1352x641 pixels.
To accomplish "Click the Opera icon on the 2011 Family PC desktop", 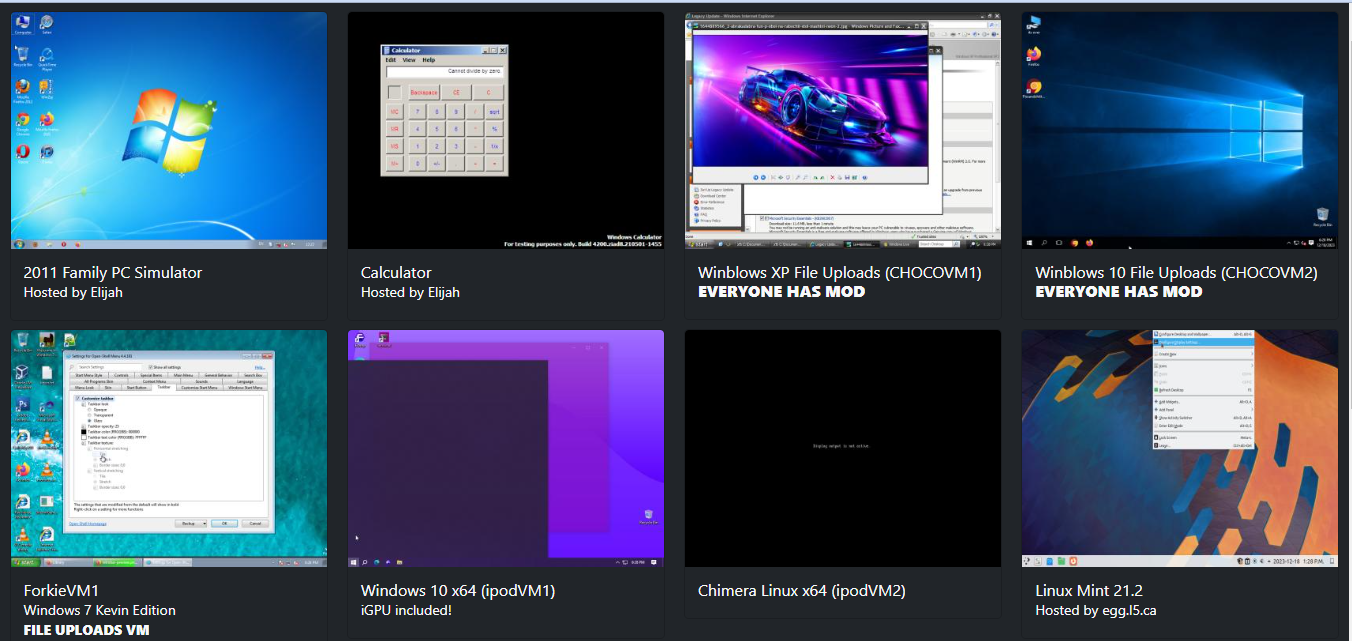I will click(22, 152).
